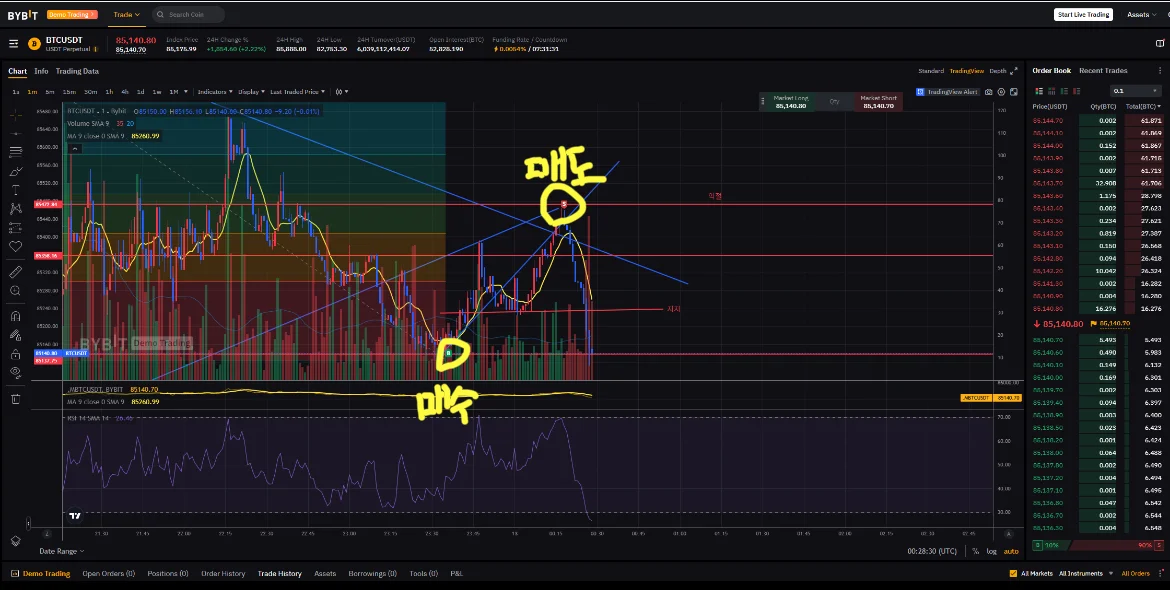This screenshot has height=590, width=1170.
Task: Click the Bybit logo
Action: [x=22, y=14]
